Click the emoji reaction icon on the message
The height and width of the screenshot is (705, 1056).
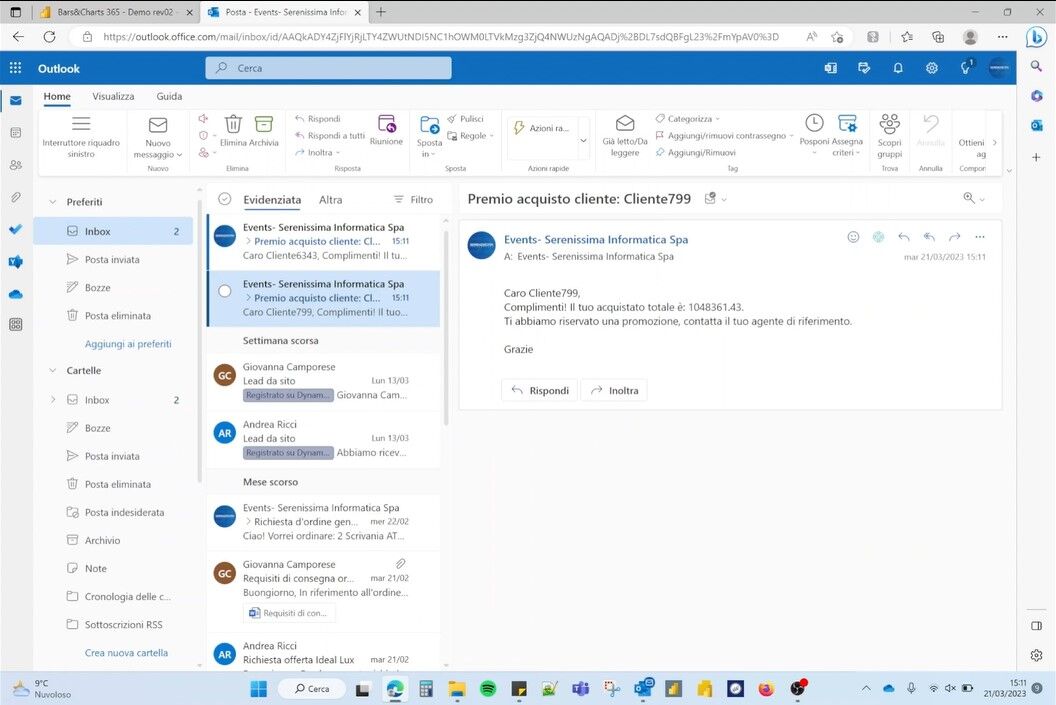(853, 237)
